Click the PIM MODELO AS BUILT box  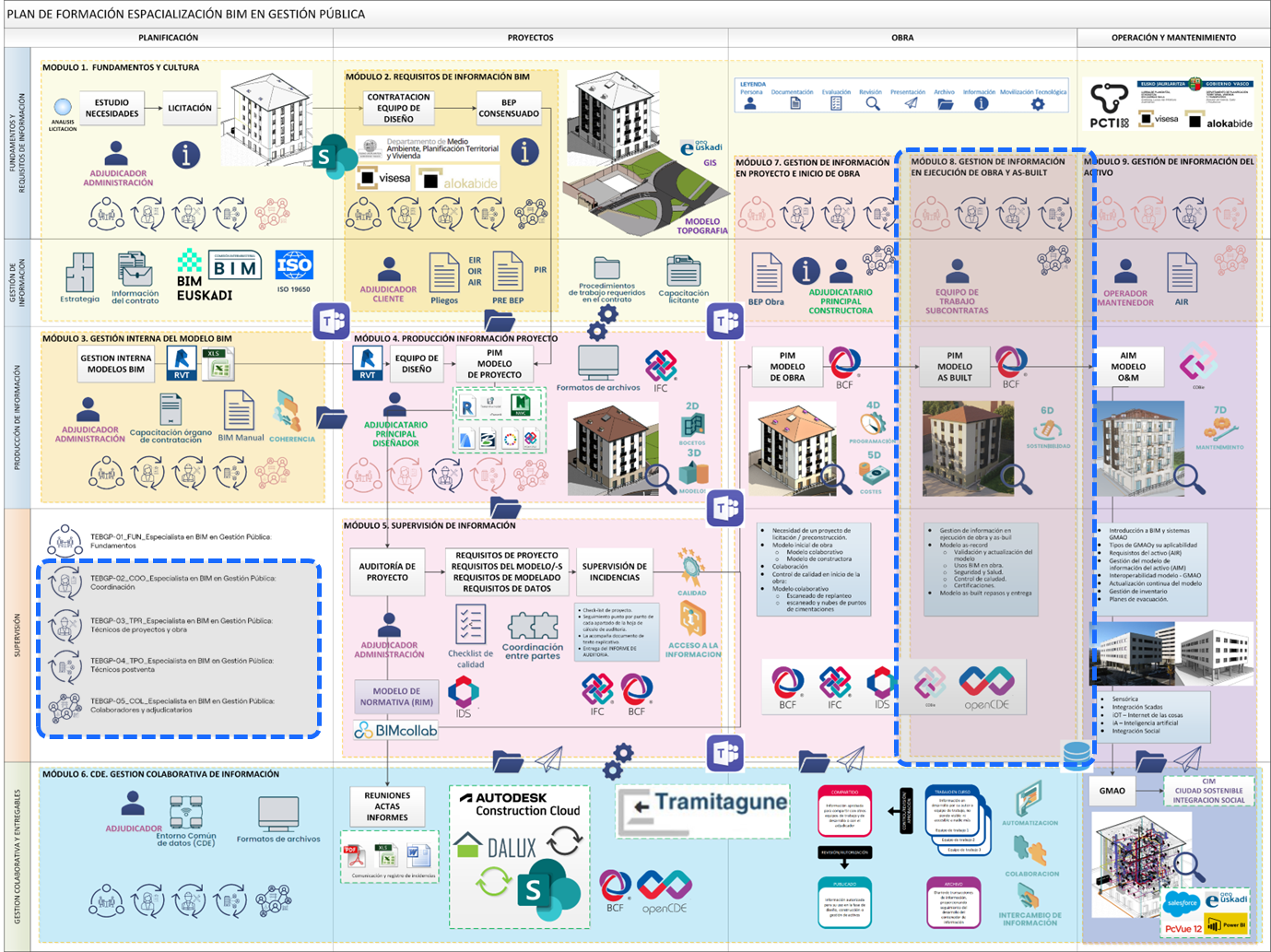955,367
